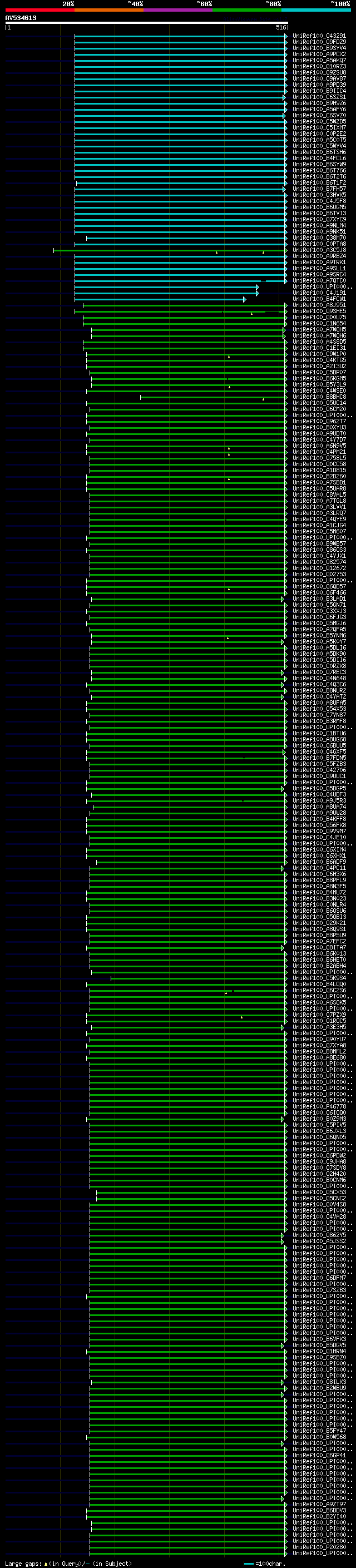
Task: Open hit UniRef100_Q29K21
Action: point(319,923)
